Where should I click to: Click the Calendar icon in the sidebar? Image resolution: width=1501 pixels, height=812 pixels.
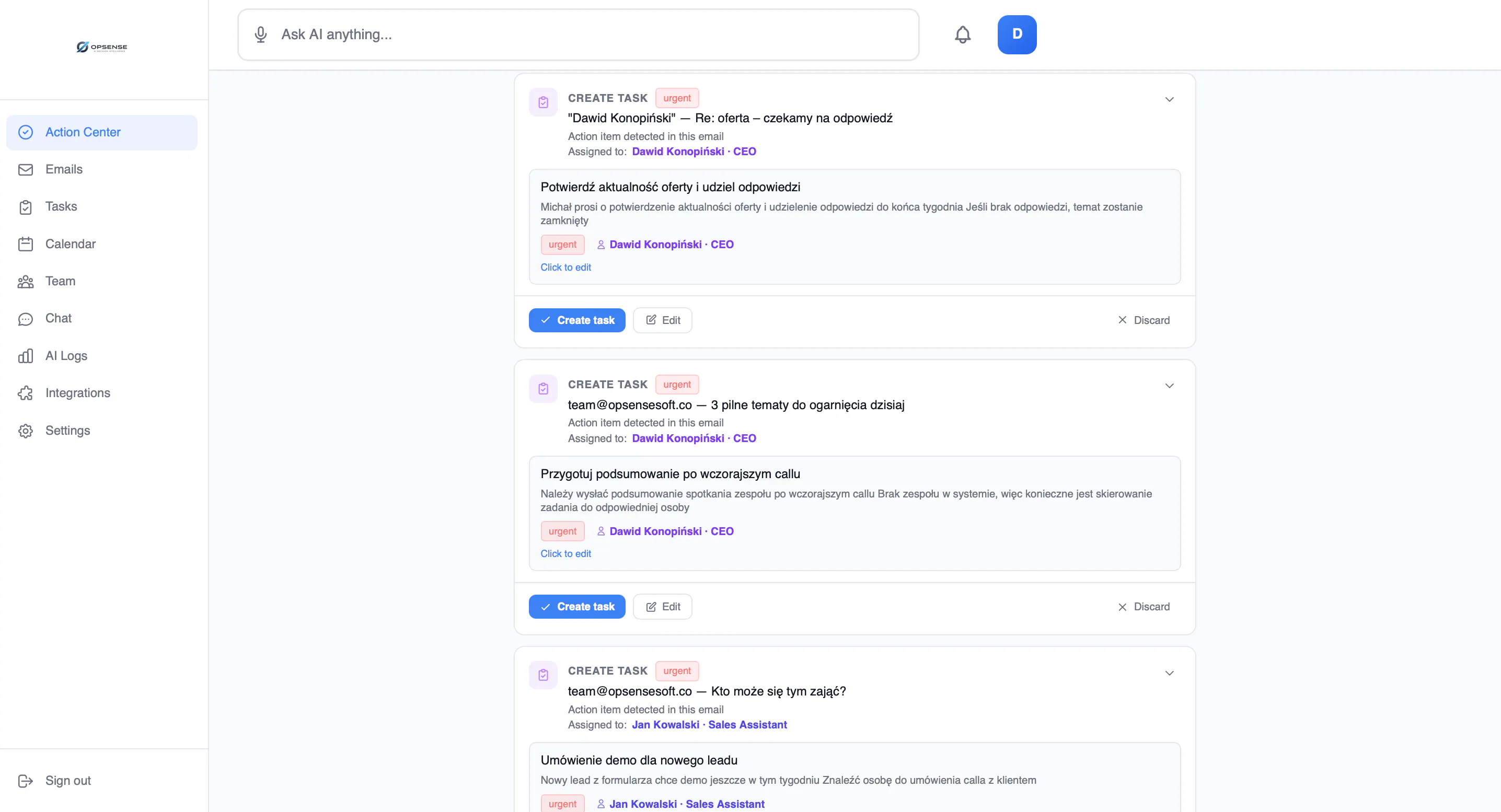click(x=26, y=244)
